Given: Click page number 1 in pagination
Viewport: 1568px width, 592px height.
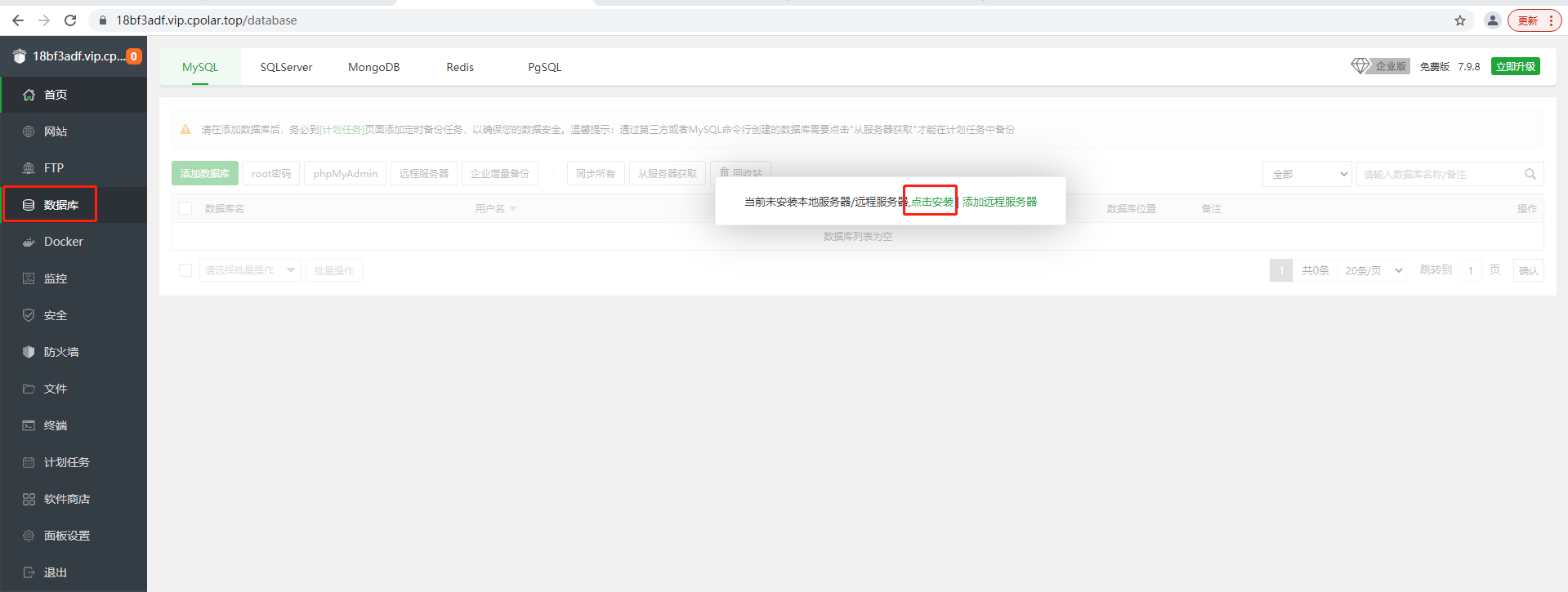Looking at the screenshot, I should coord(1281,270).
